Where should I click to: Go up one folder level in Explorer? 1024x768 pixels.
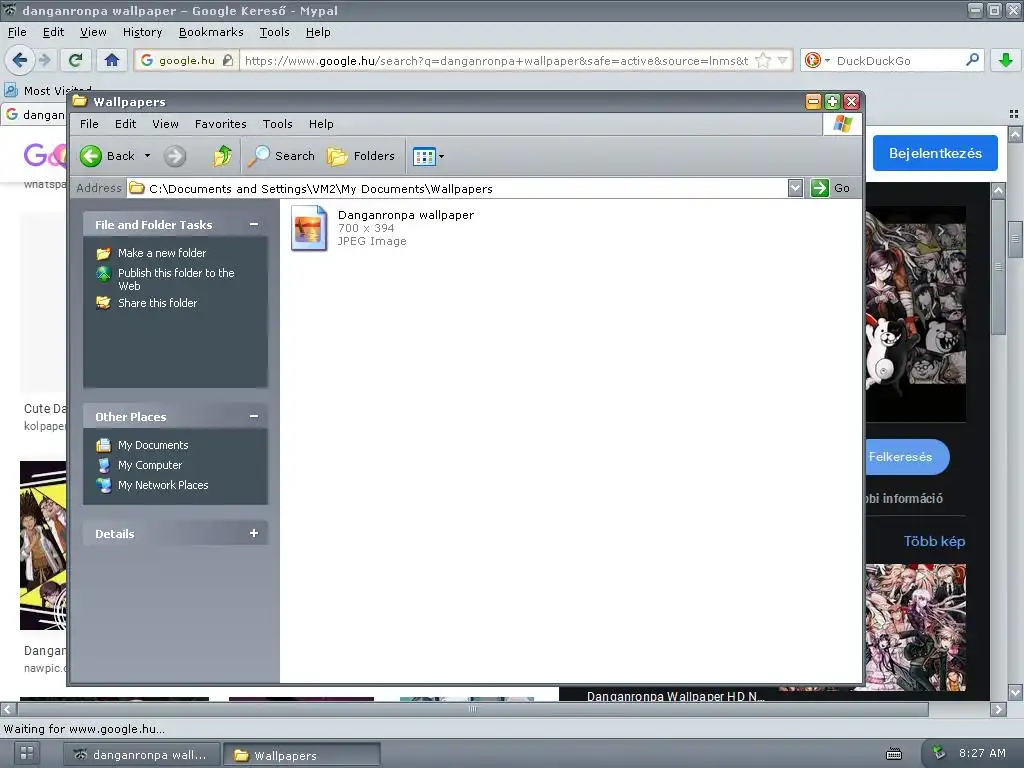222,156
